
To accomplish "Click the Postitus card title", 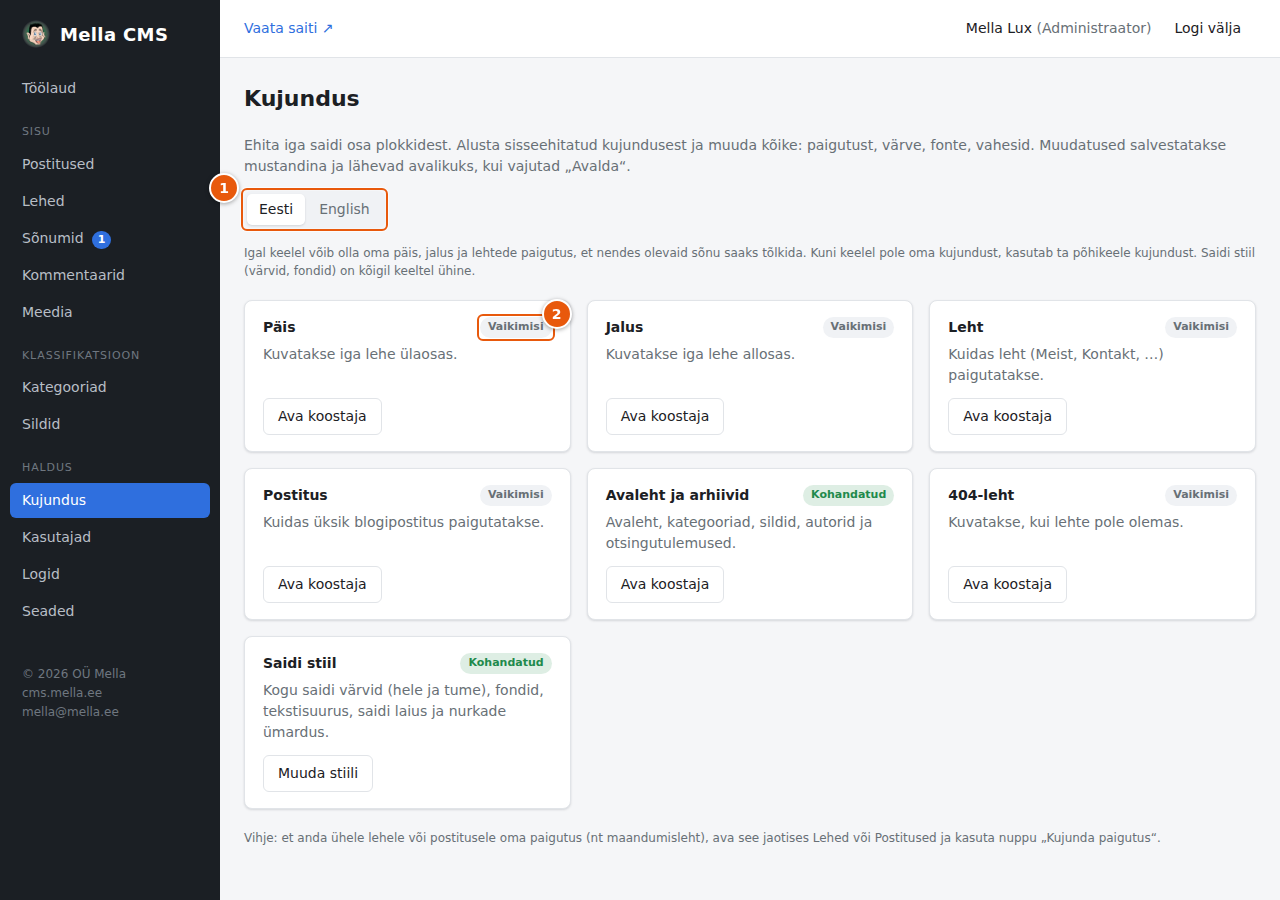I will 295,495.
